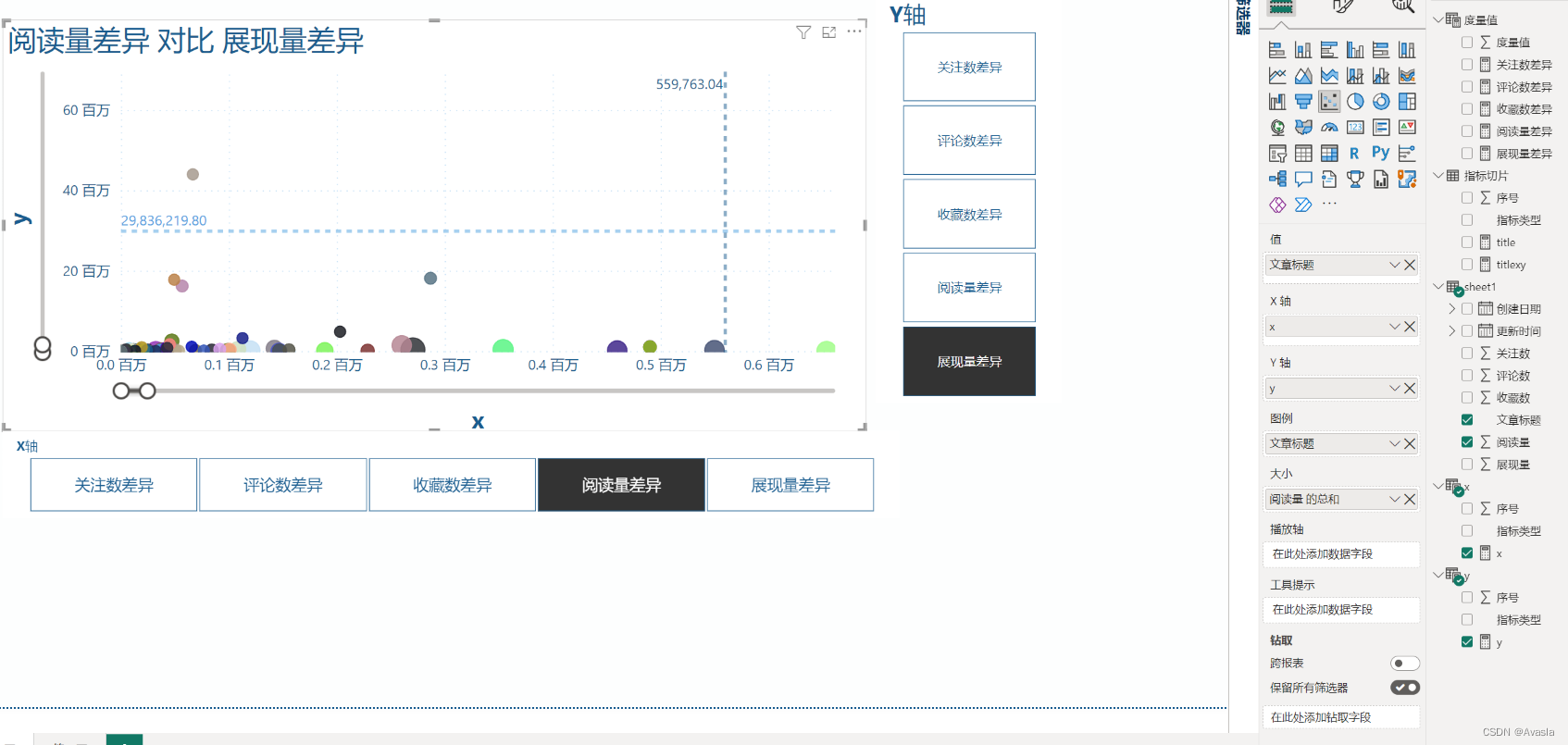The image size is (1568, 745).
Task: Expand the 创建日期 date field
Action: point(1451,309)
